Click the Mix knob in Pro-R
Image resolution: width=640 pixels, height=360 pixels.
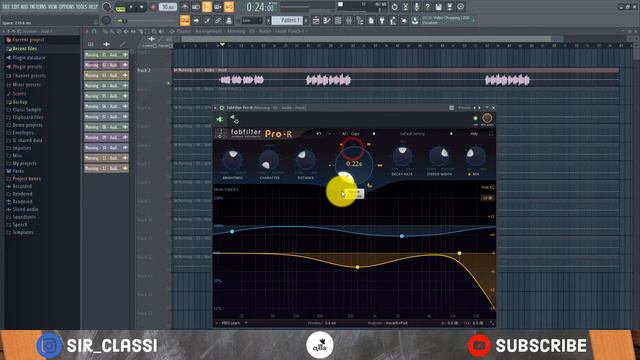[x=476, y=157]
